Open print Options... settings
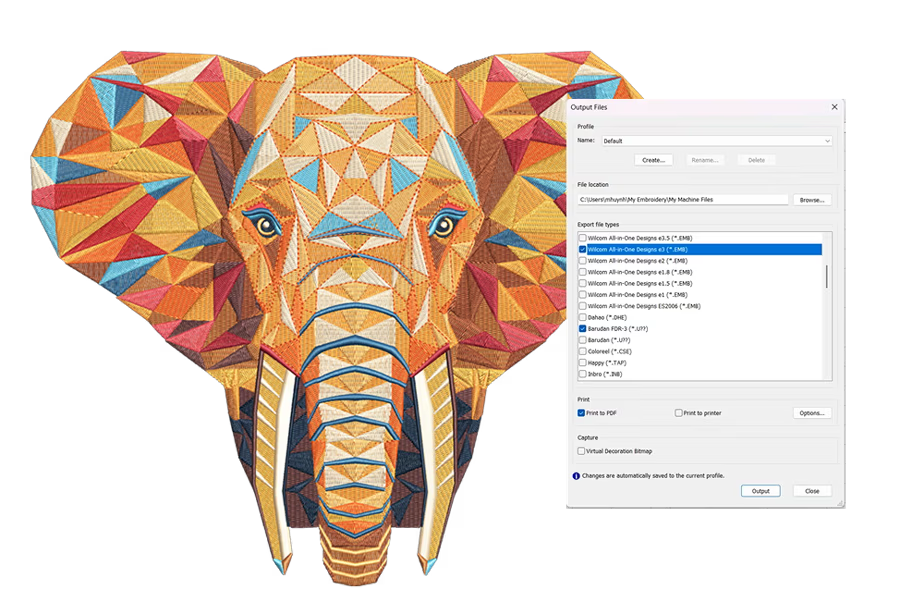The image size is (900, 602). pyautogui.click(x=812, y=413)
